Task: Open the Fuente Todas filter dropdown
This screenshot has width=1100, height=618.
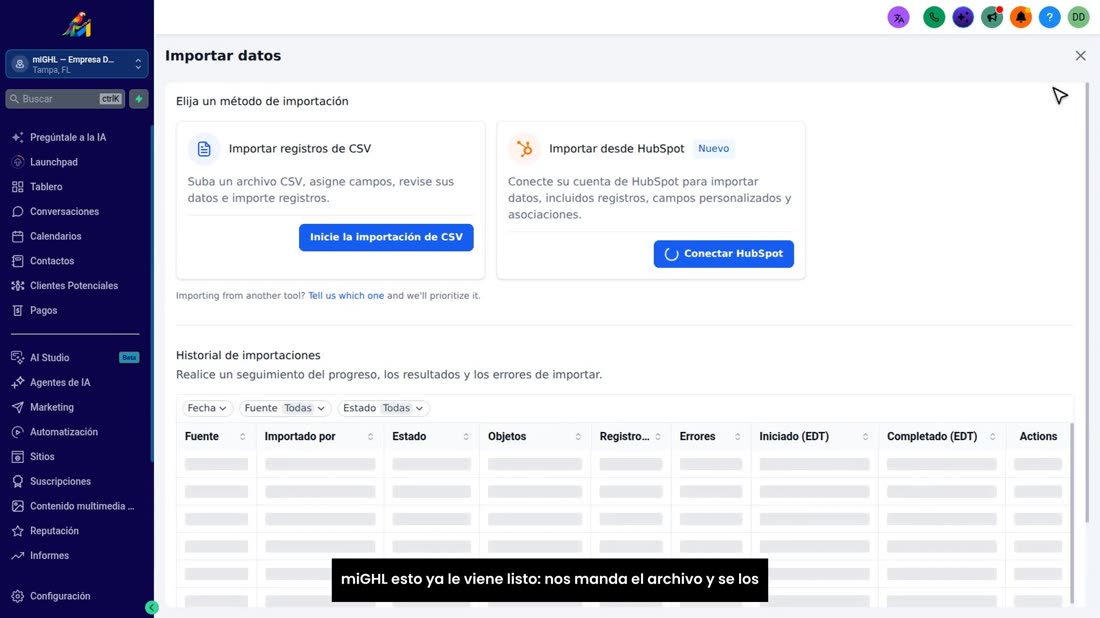Action: coord(284,408)
